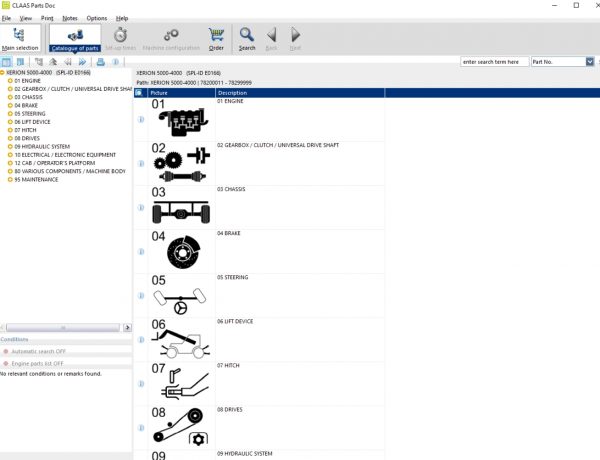This screenshot has width=600, height=460.
Task: Open the Notes menu
Action: tap(70, 18)
